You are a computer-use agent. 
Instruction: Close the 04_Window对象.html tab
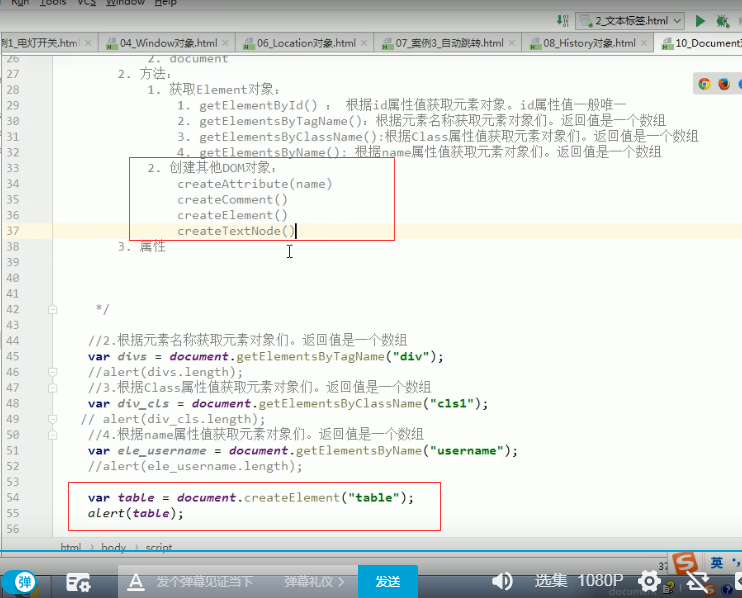click(225, 43)
